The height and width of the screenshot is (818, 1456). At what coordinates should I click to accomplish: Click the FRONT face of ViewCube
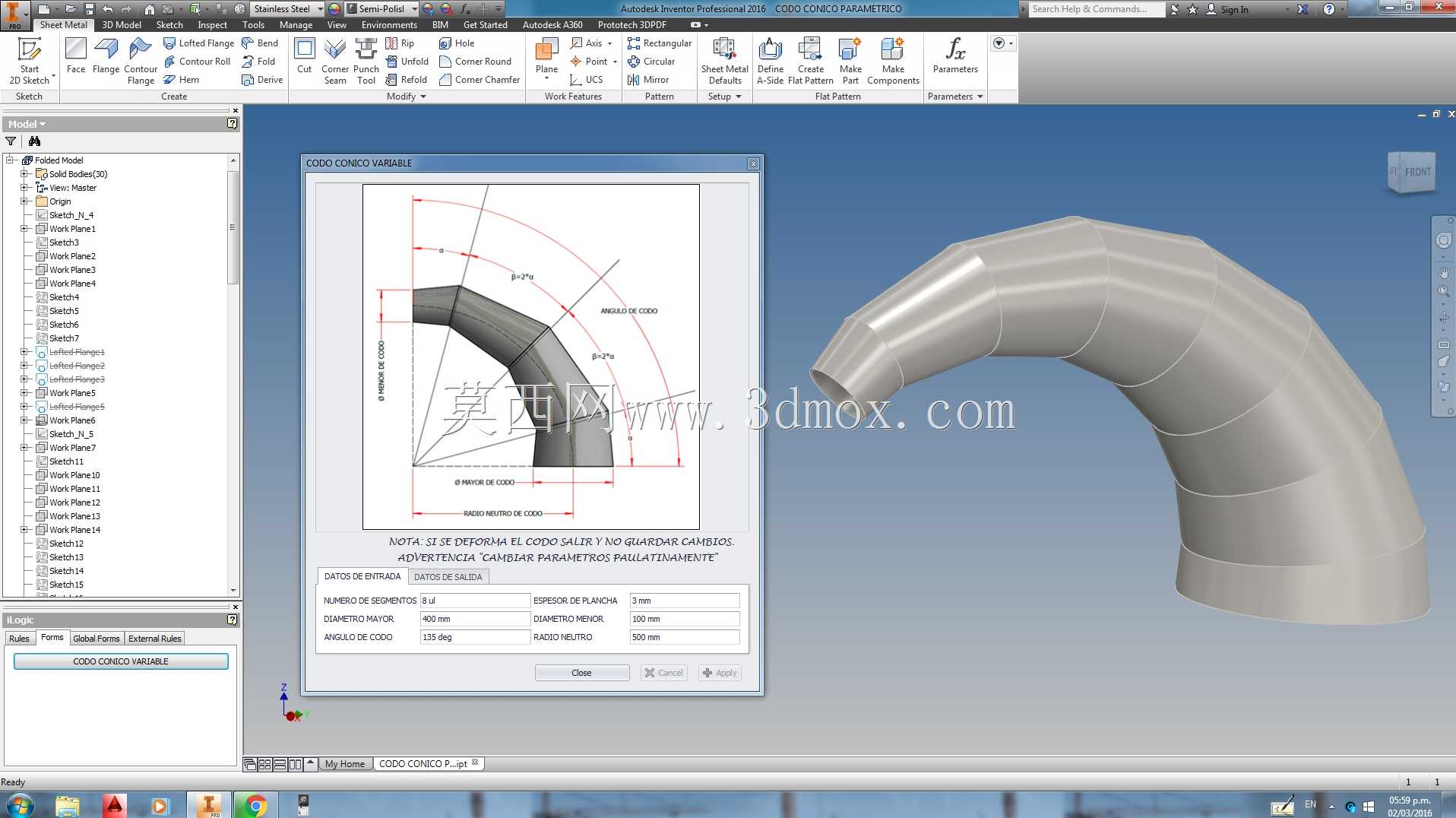(x=1416, y=173)
